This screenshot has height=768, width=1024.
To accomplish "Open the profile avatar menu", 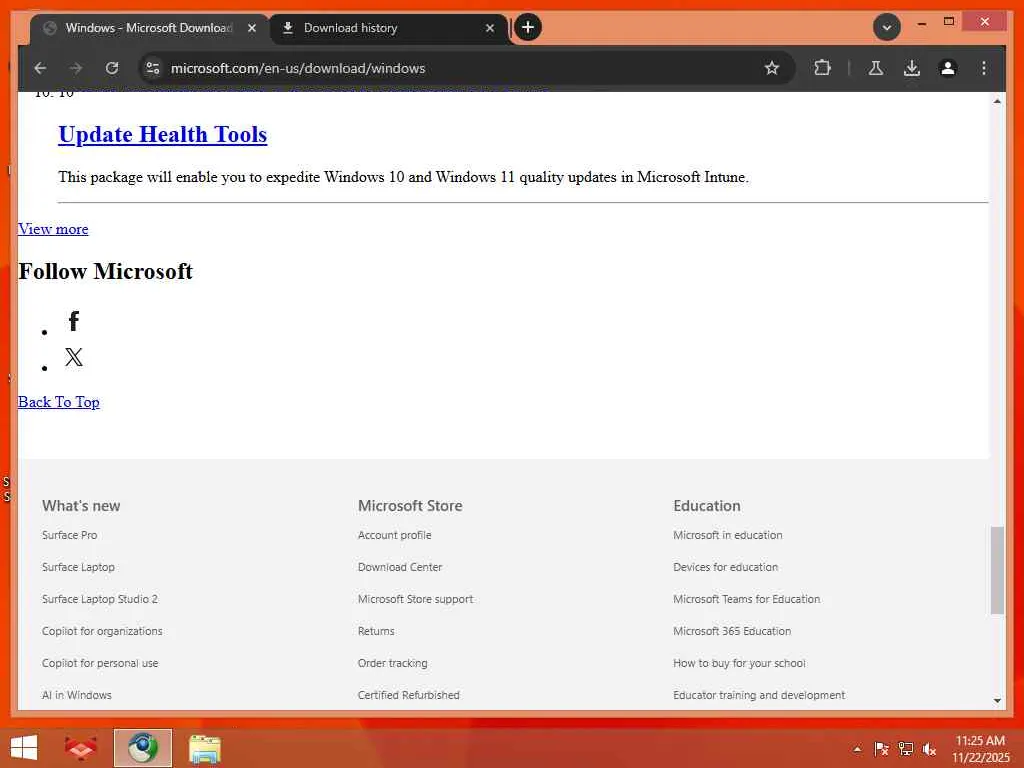I will 948,68.
